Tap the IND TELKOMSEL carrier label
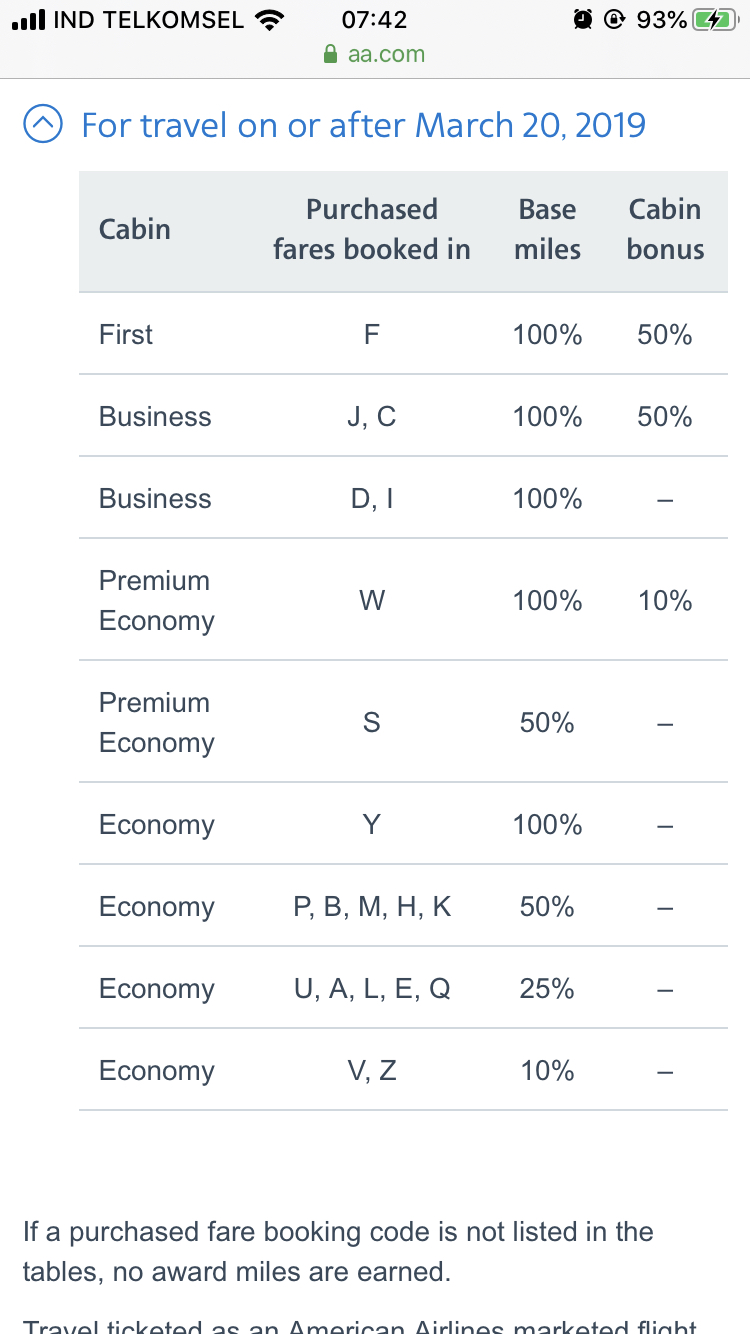Image resolution: width=750 pixels, height=1334 pixels. point(148,20)
